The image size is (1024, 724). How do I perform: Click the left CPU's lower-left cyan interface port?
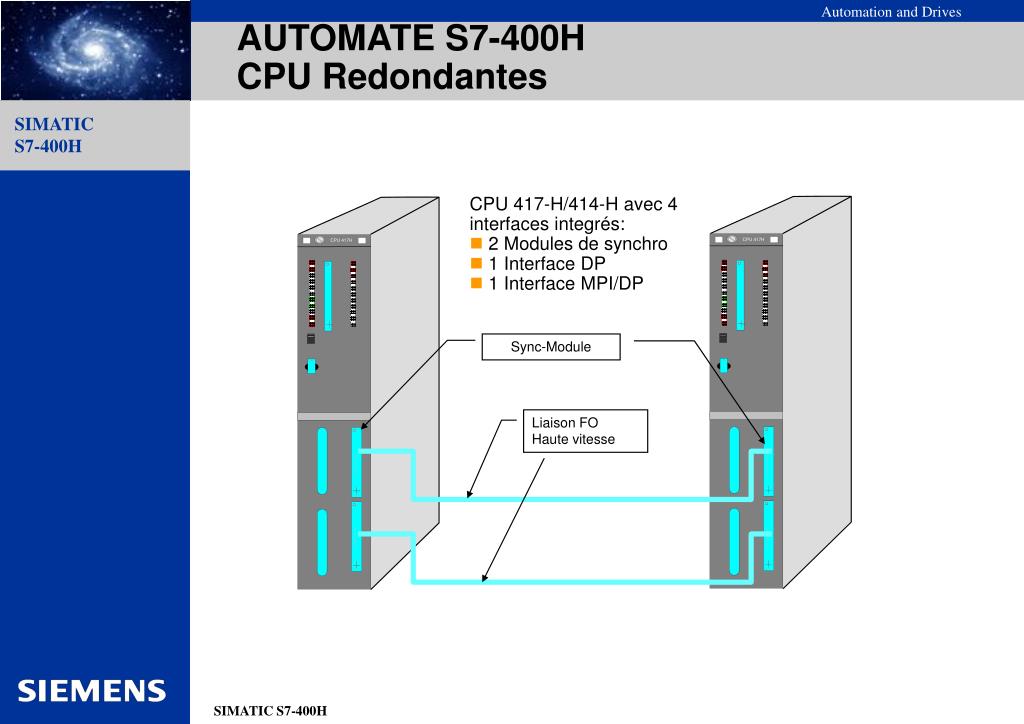click(322, 543)
